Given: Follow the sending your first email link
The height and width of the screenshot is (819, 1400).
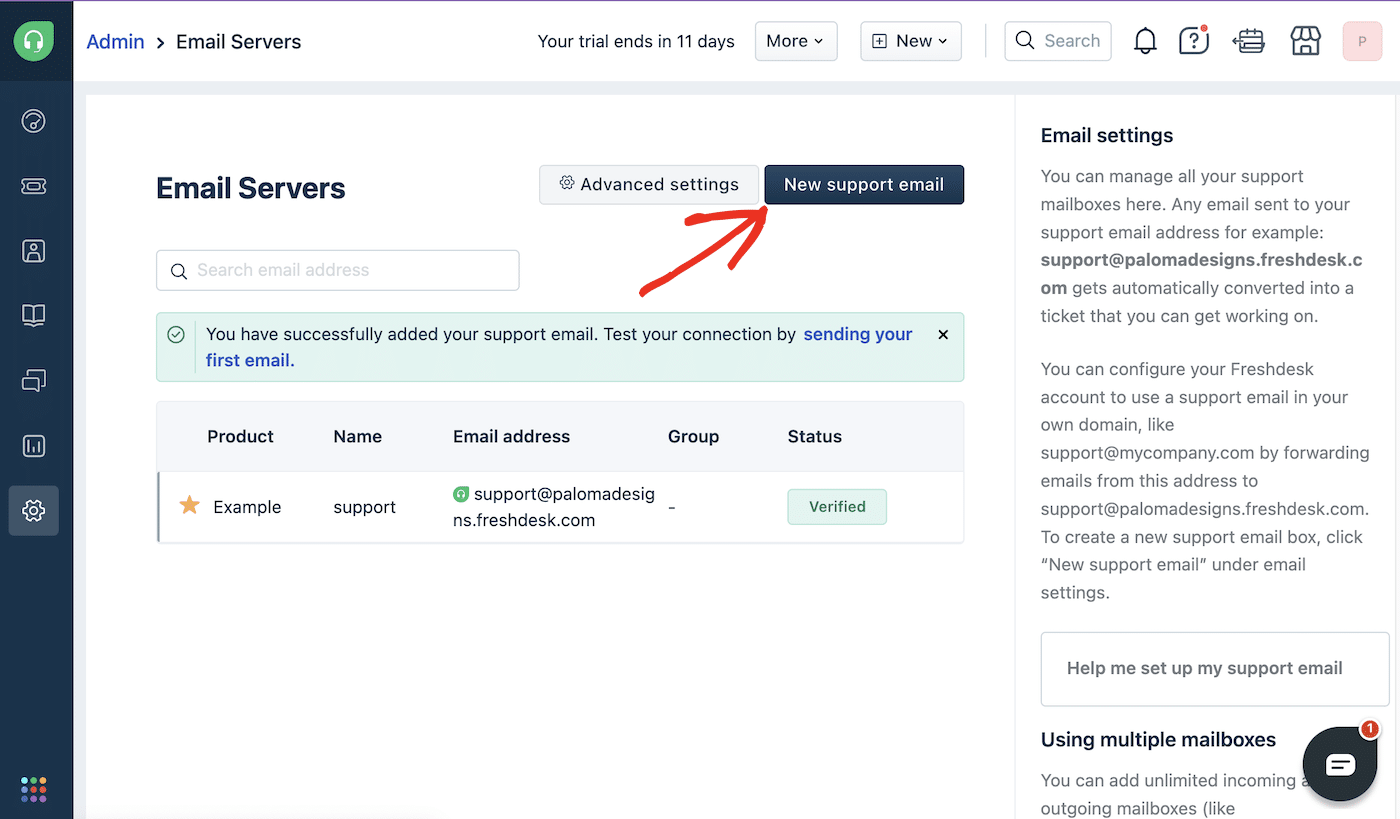Looking at the screenshot, I should (x=857, y=334).
